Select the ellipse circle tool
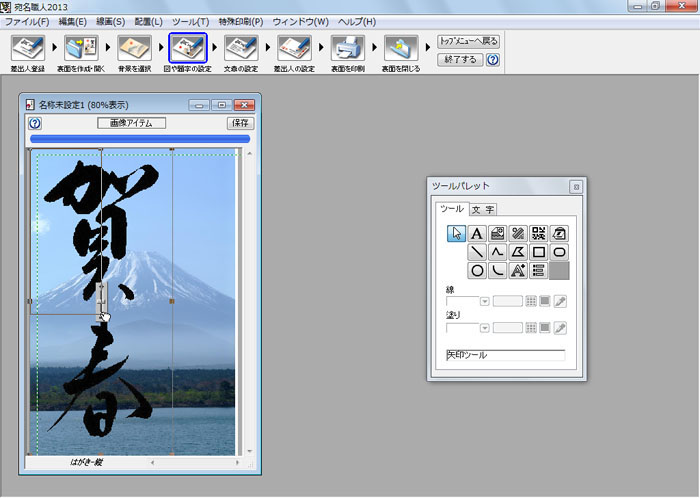Image resolution: width=700 pixels, height=498 pixels. (477, 270)
